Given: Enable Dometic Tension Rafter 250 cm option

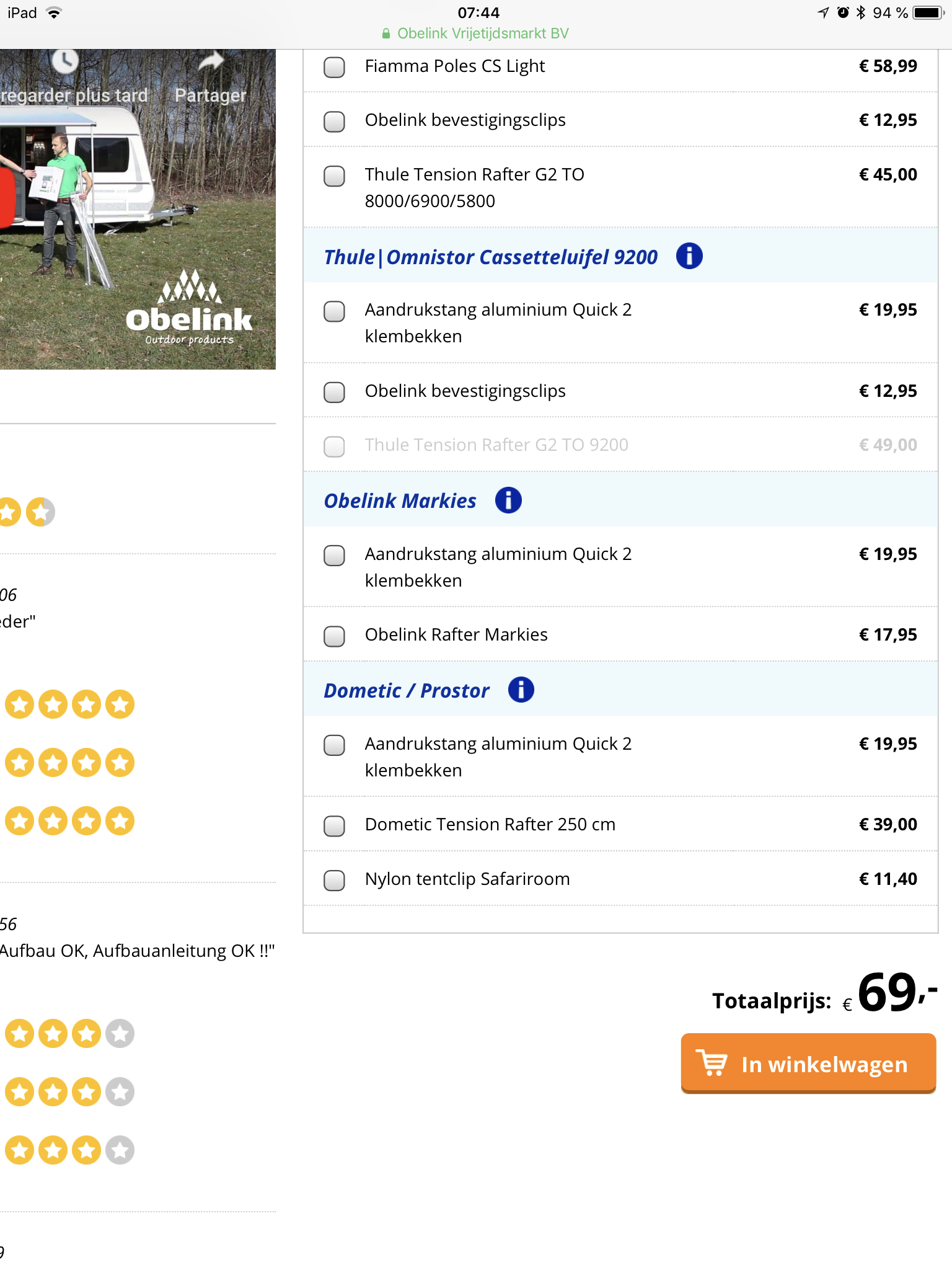Looking at the screenshot, I should click(335, 825).
